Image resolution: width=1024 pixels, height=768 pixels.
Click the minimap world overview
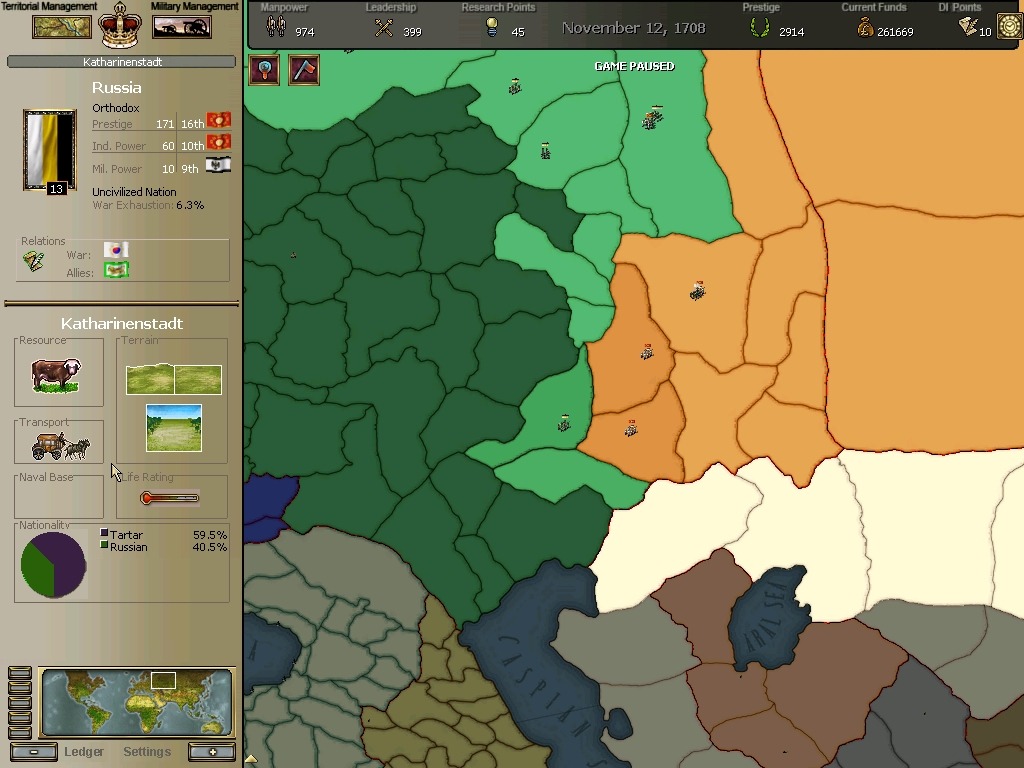pos(136,702)
